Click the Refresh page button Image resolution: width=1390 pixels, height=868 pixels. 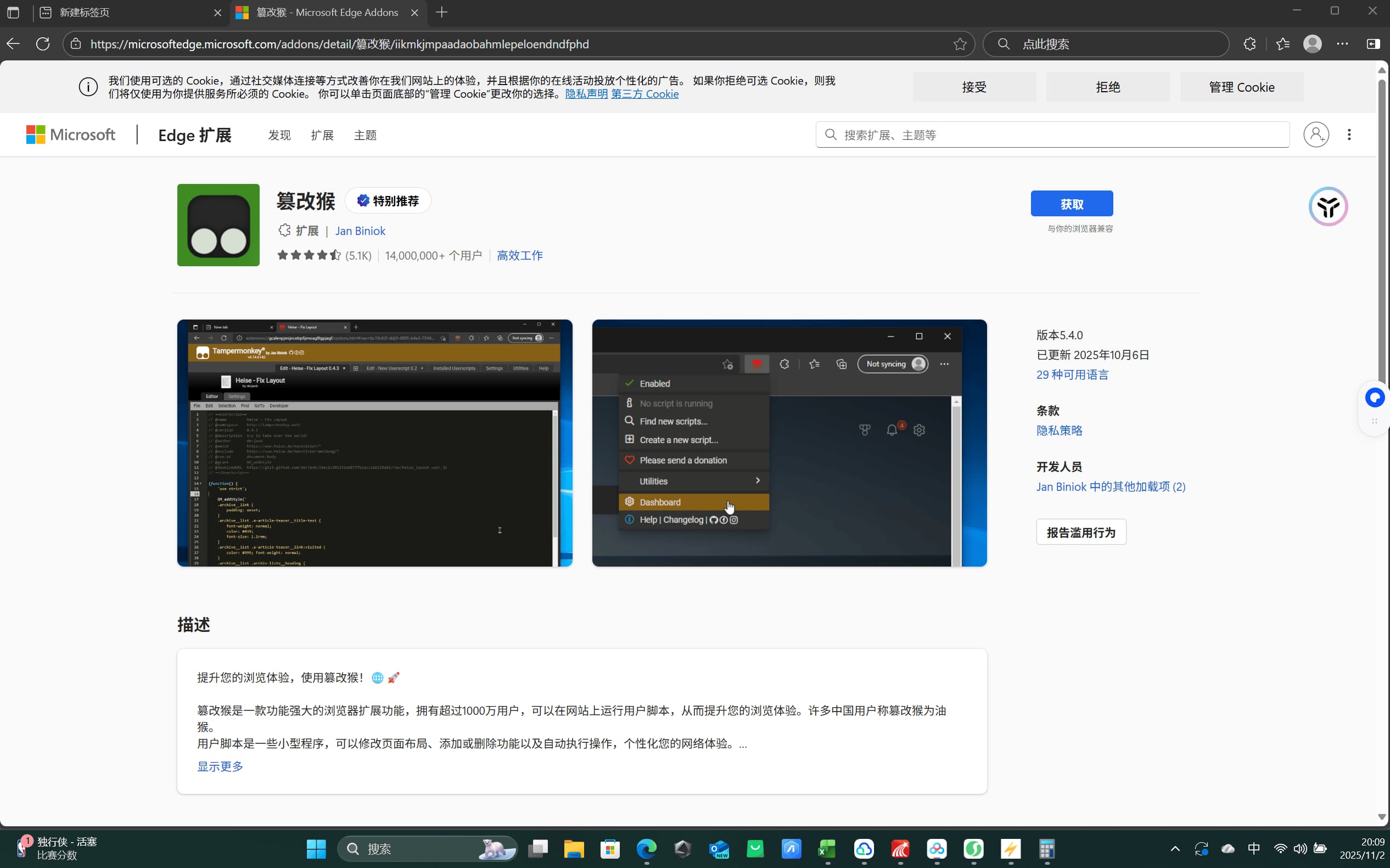tap(42, 44)
